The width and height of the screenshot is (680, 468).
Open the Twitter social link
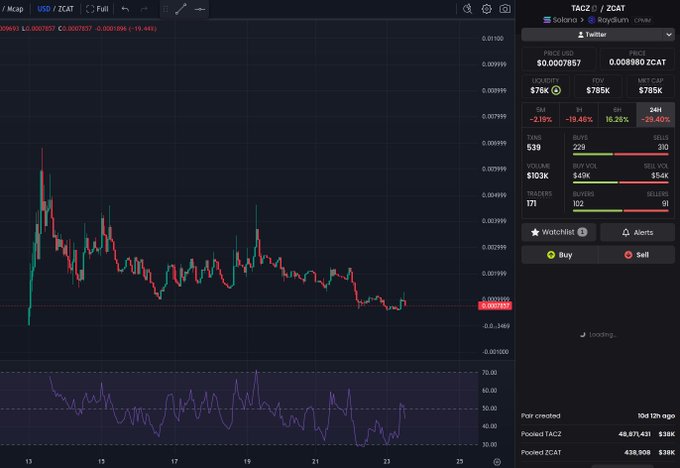coord(592,34)
